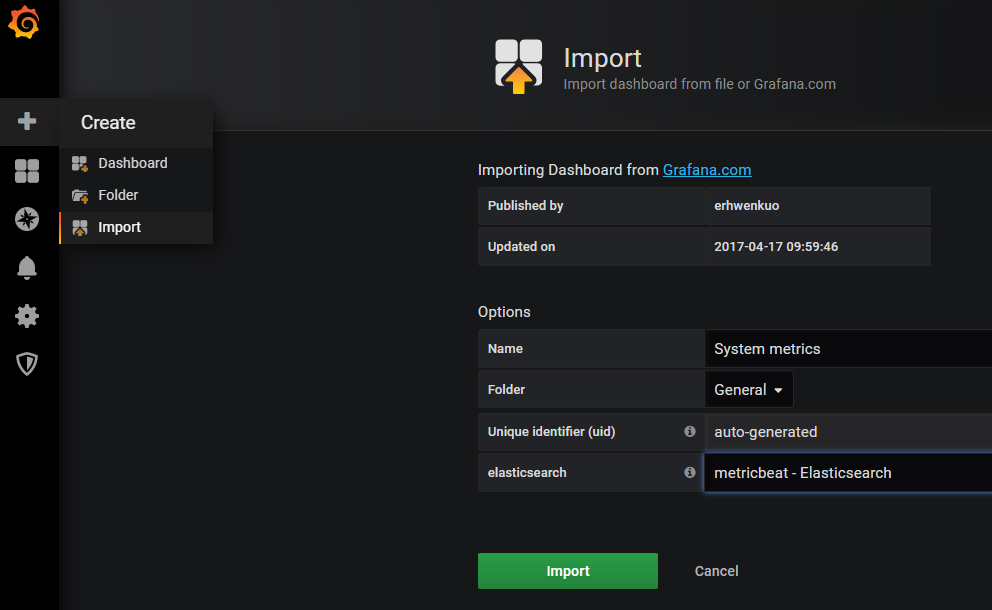Open the Alerting bell icon
This screenshot has height=610, width=992.
27,268
